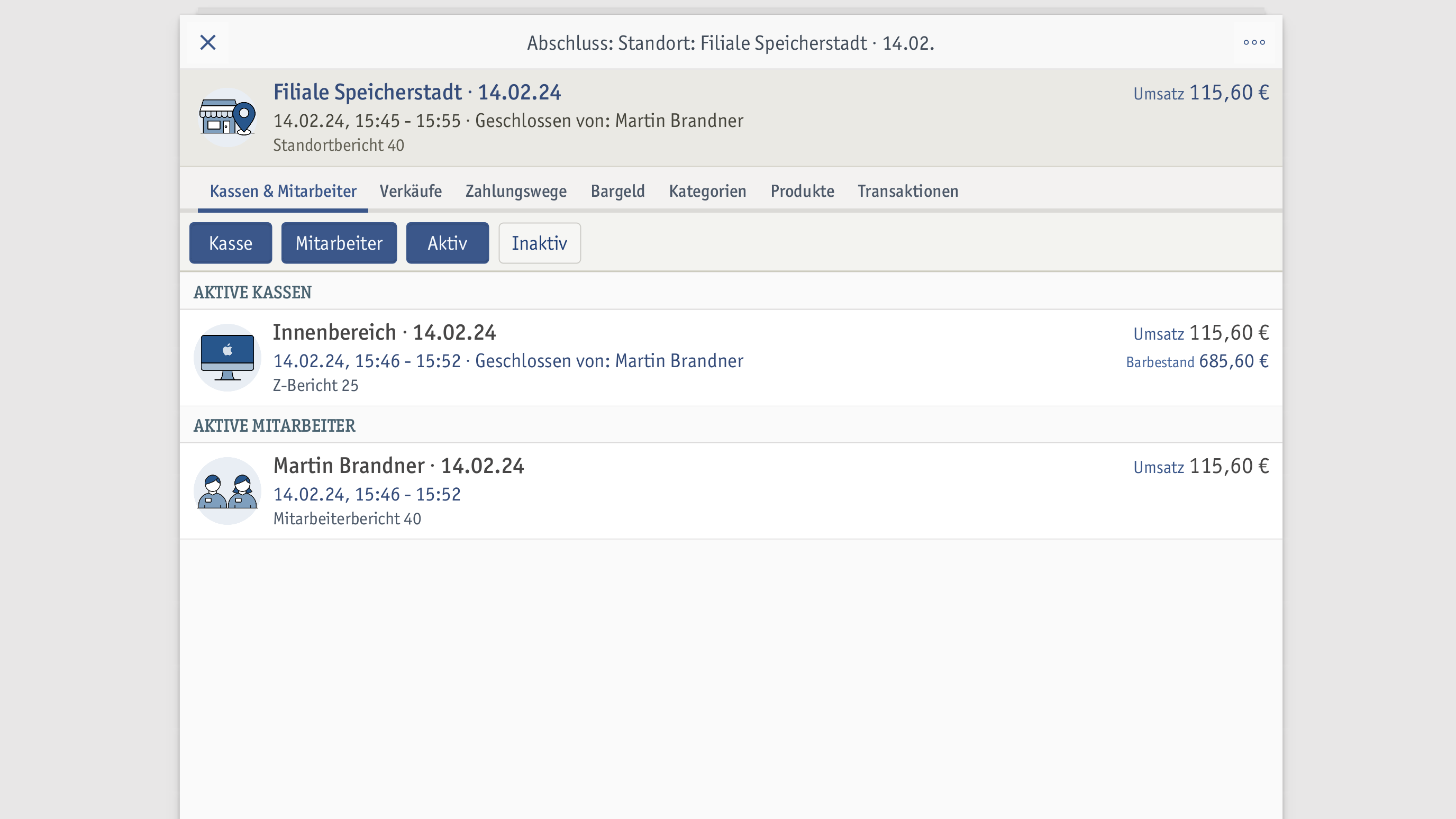
Task: Click the Mitarbeiterbericht 40 label
Action: click(x=347, y=519)
